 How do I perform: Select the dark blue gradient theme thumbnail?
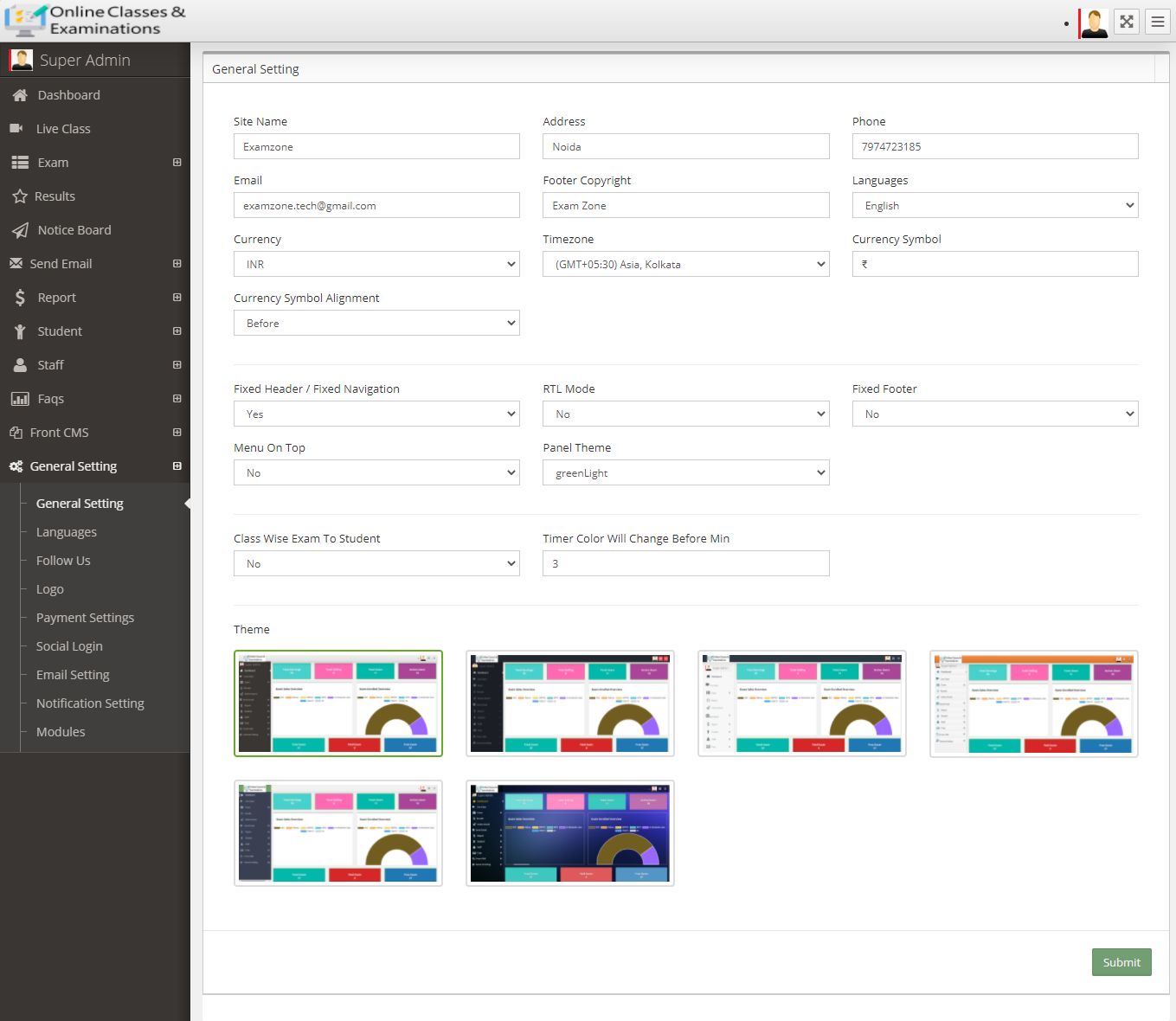coord(569,833)
